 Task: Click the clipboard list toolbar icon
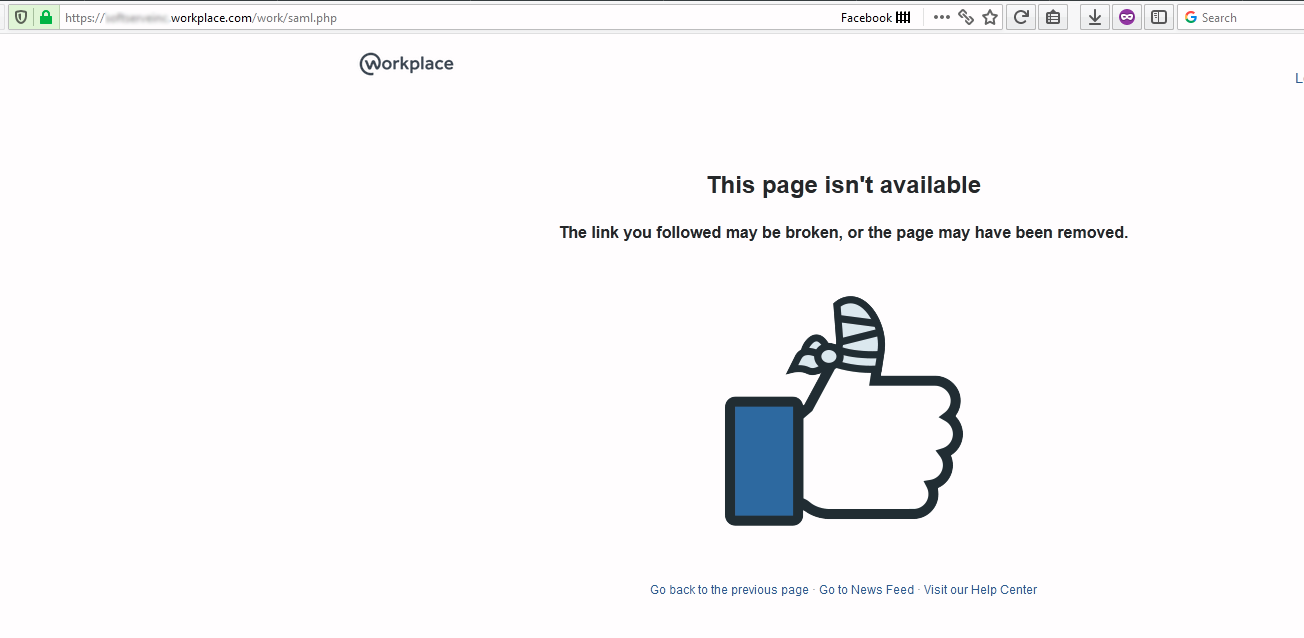pyautogui.click(x=1052, y=17)
